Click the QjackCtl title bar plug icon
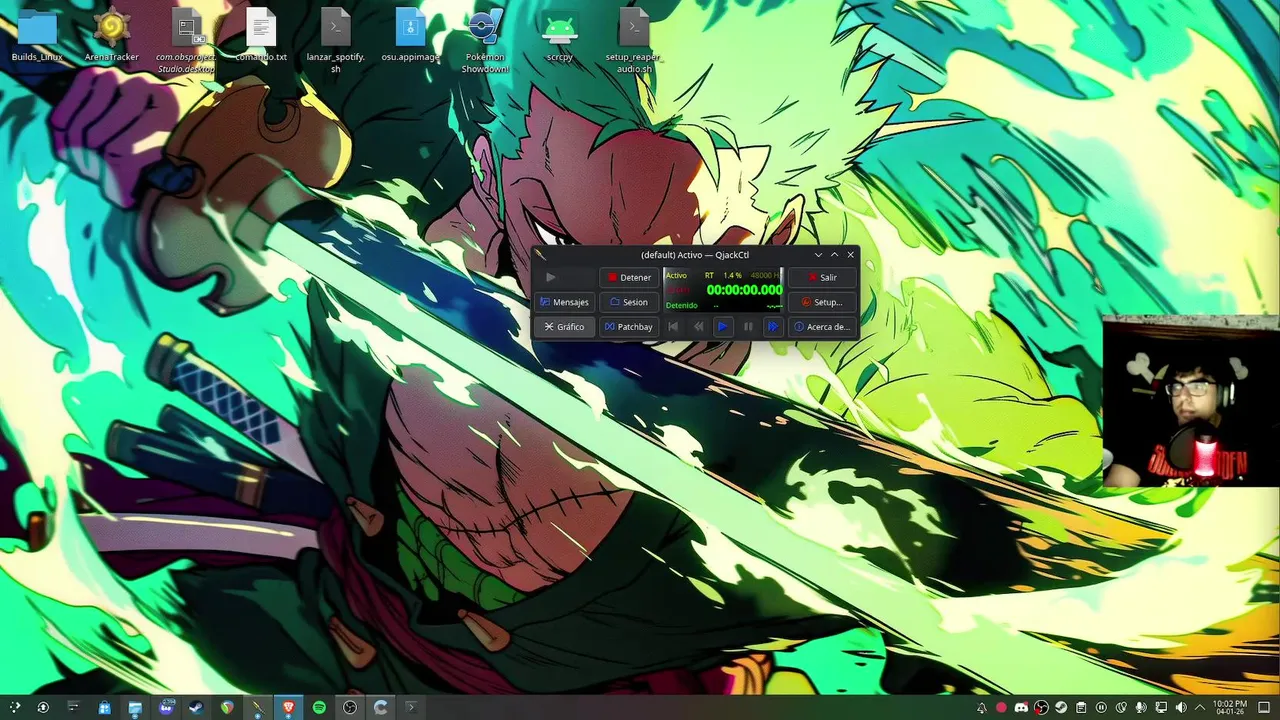This screenshot has height=720, width=1280. point(540,254)
